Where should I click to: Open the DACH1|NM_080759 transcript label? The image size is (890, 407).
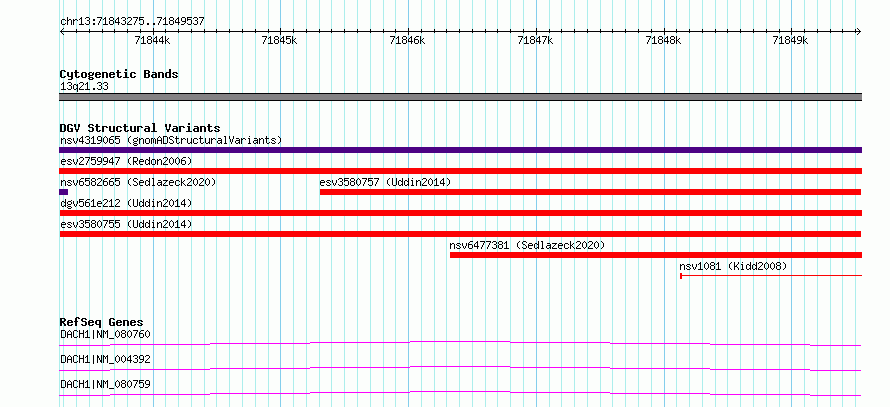[106, 384]
